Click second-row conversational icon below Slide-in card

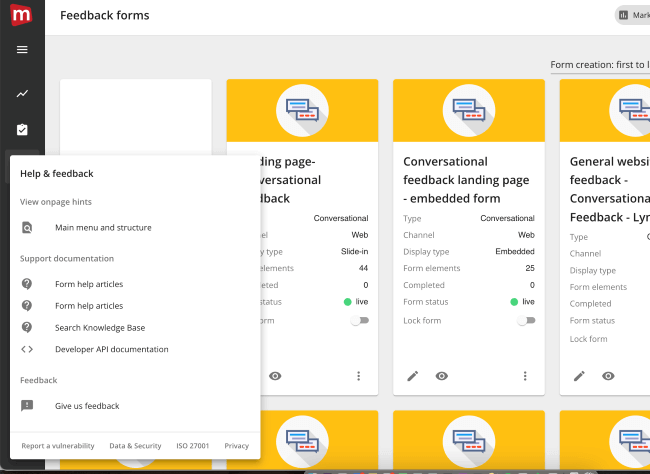click(302, 442)
